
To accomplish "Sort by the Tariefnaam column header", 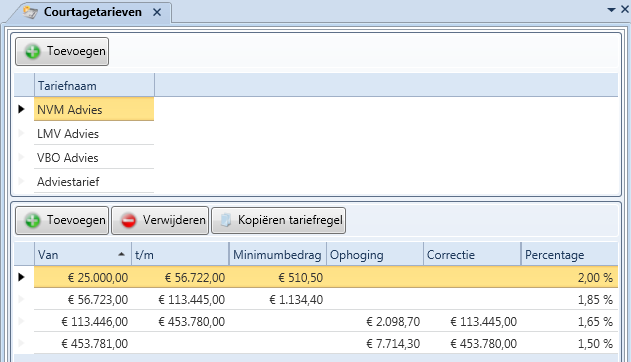I will (94, 85).
